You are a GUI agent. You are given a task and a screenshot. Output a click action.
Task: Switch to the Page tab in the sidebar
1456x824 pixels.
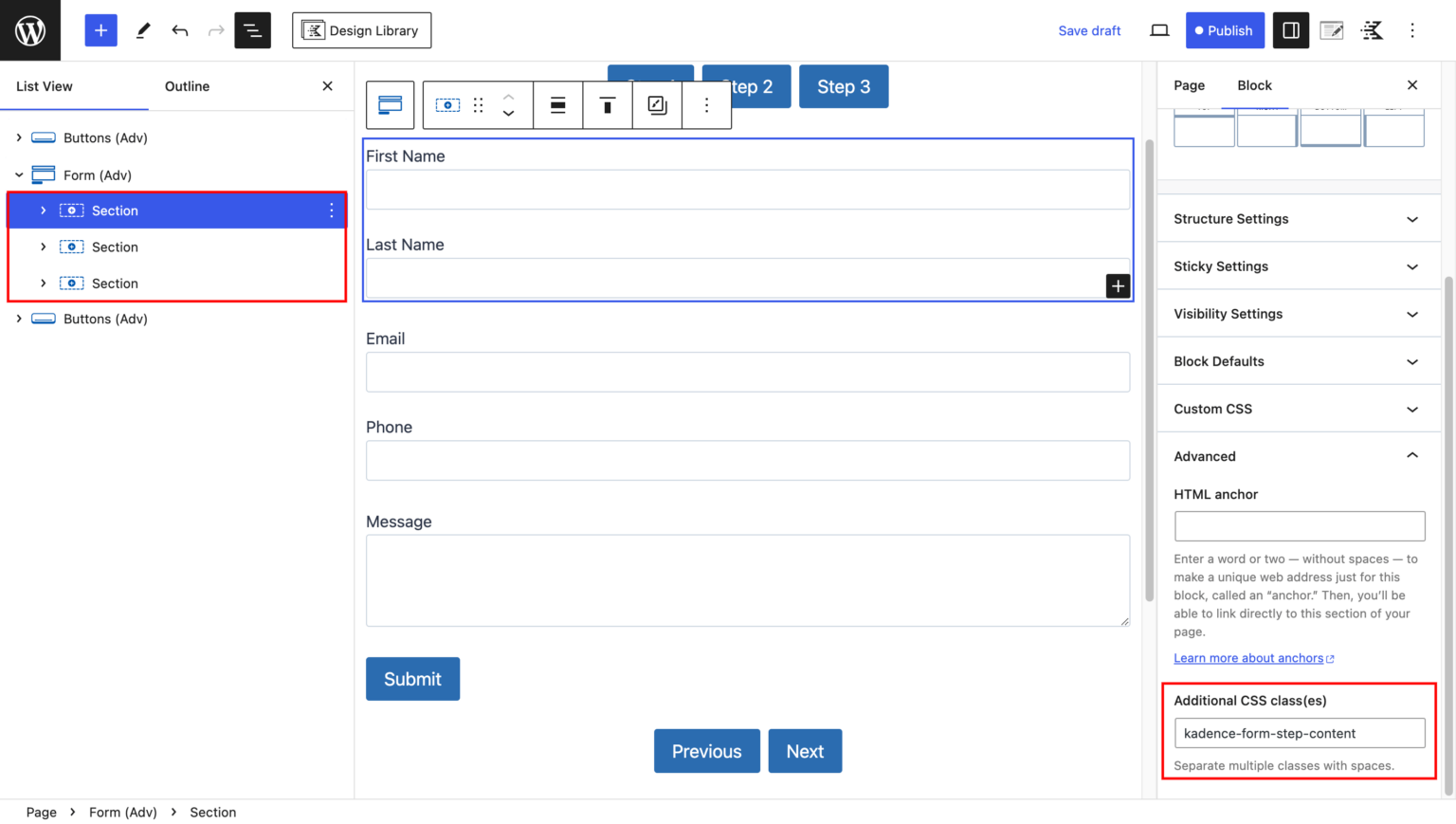click(x=1189, y=85)
